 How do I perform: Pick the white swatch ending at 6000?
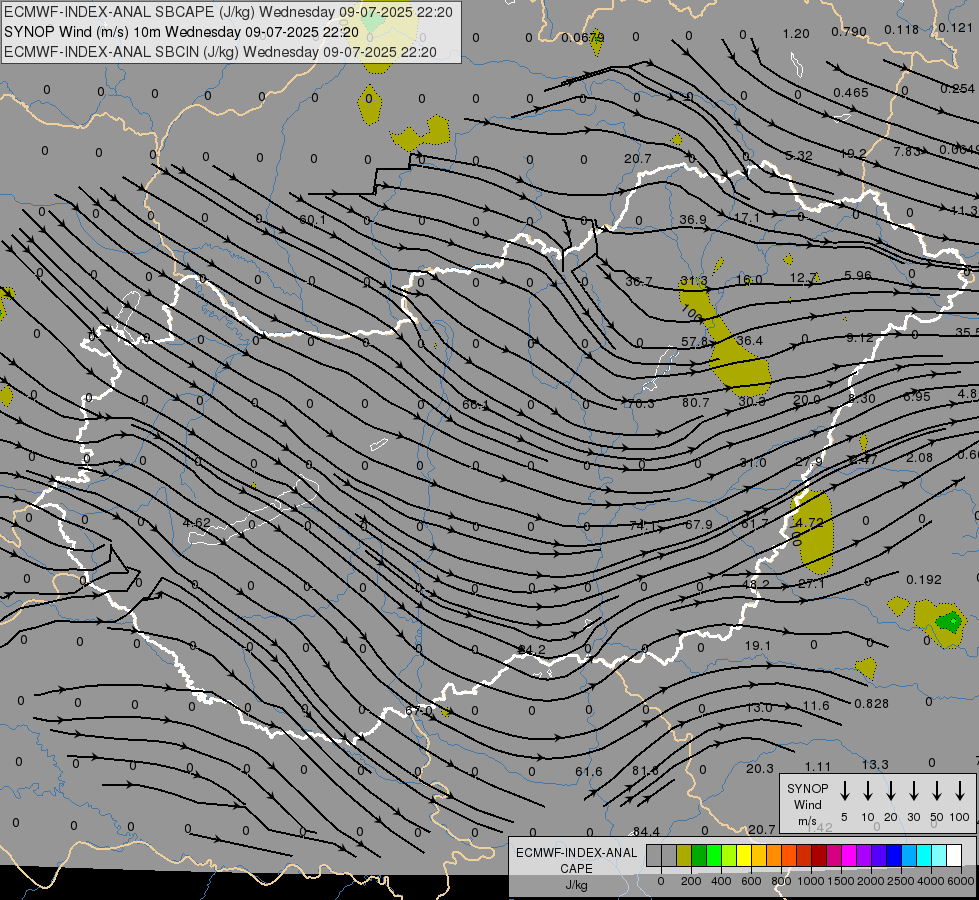click(954, 855)
